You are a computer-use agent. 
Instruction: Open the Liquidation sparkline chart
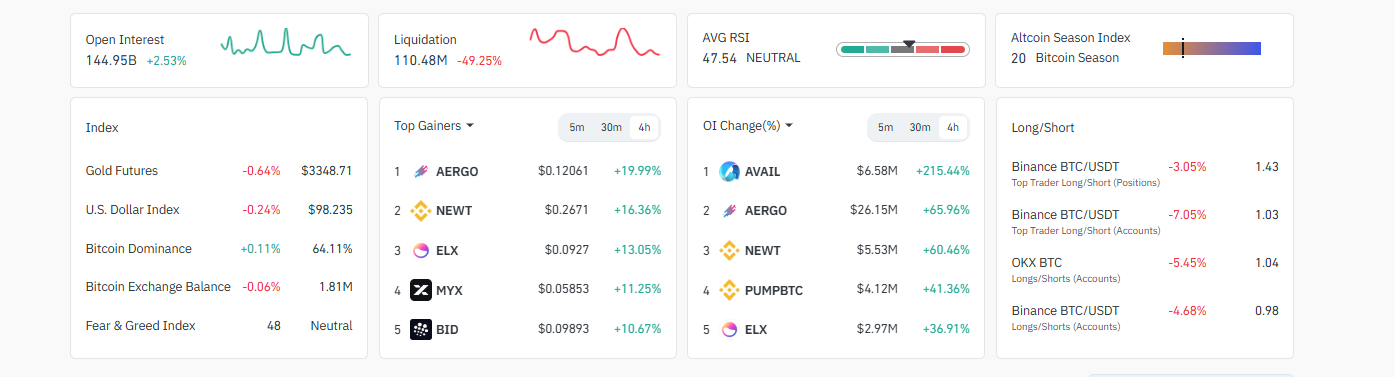point(594,42)
